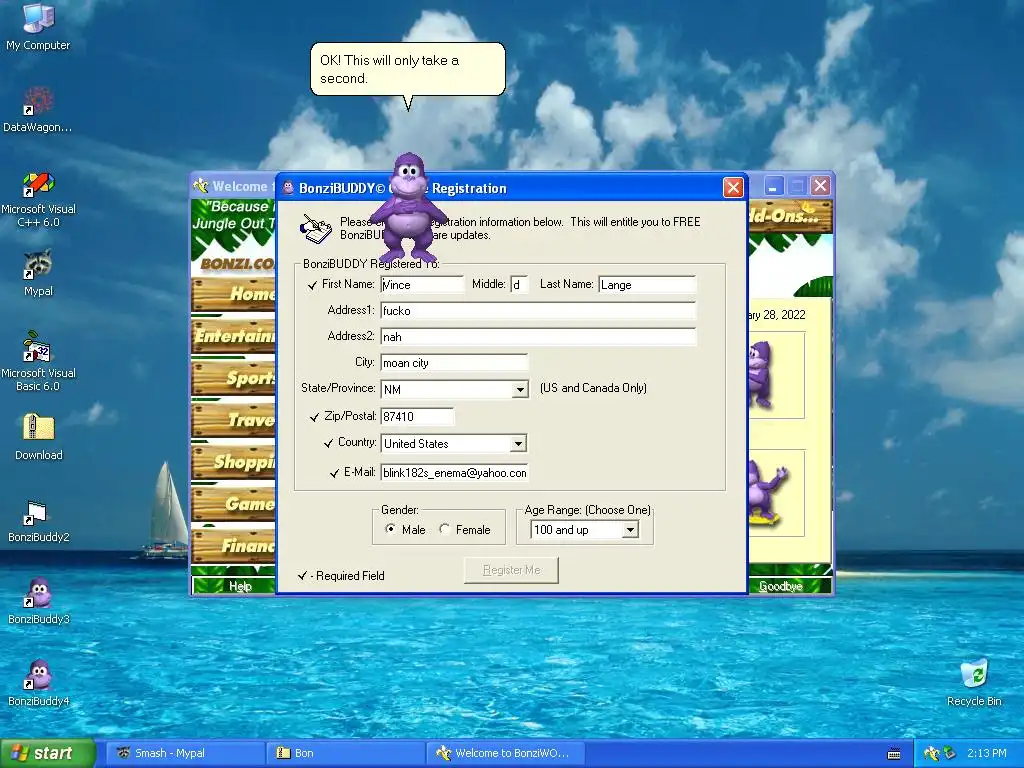
Task: Click the Address2 input field
Action: click(x=538, y=336)
